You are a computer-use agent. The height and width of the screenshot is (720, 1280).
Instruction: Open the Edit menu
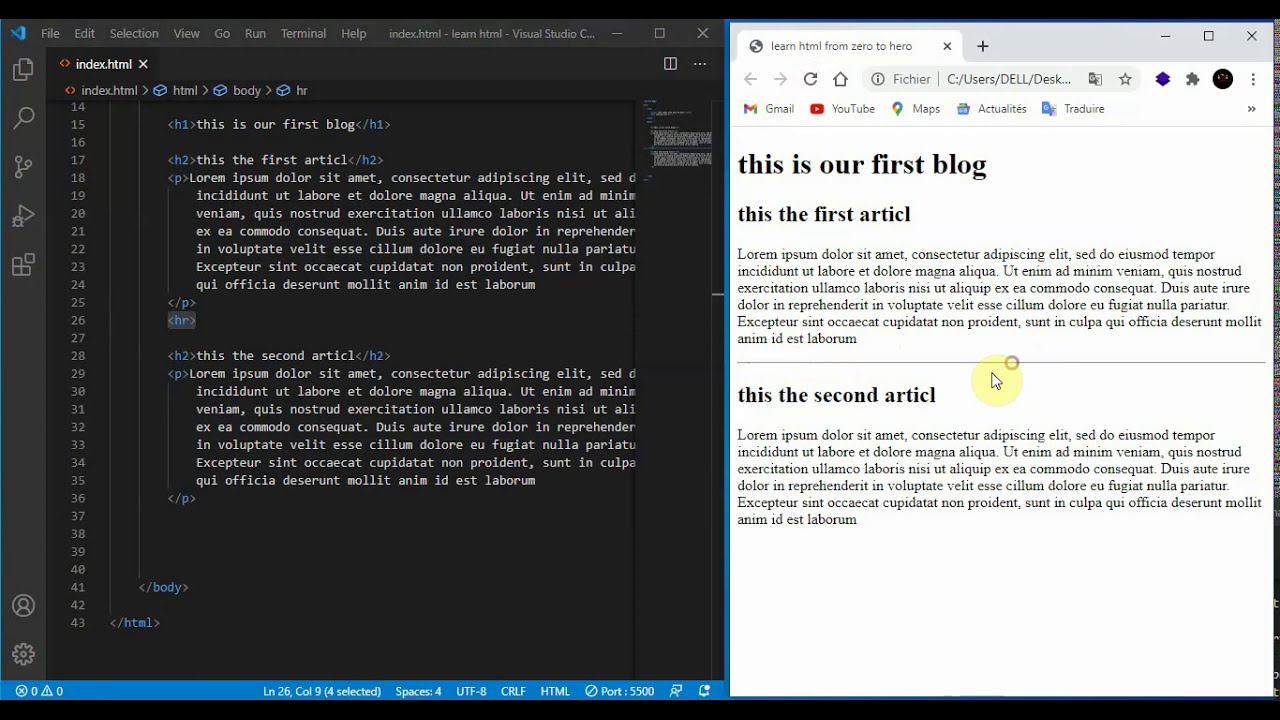tap(85, 33)
